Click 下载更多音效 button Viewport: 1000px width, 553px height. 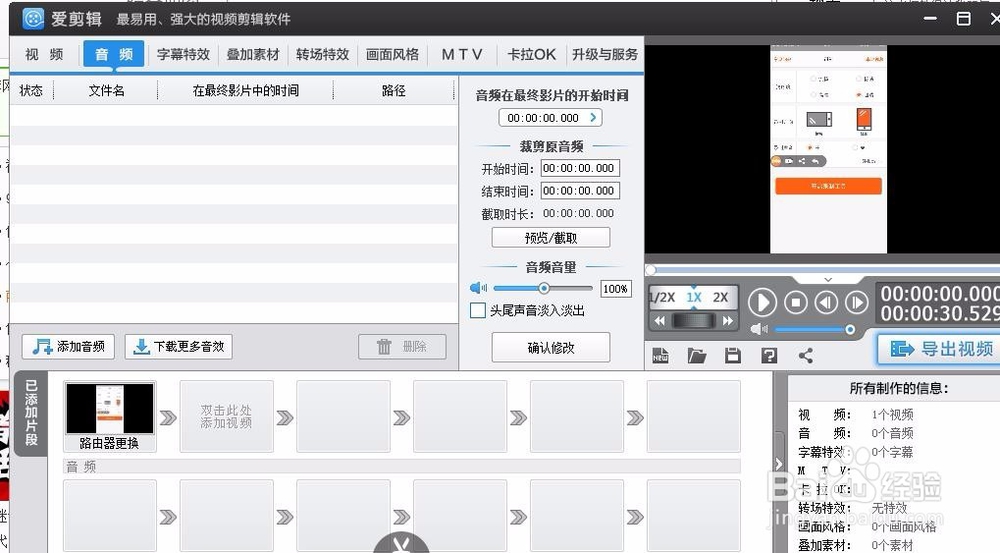179,346
